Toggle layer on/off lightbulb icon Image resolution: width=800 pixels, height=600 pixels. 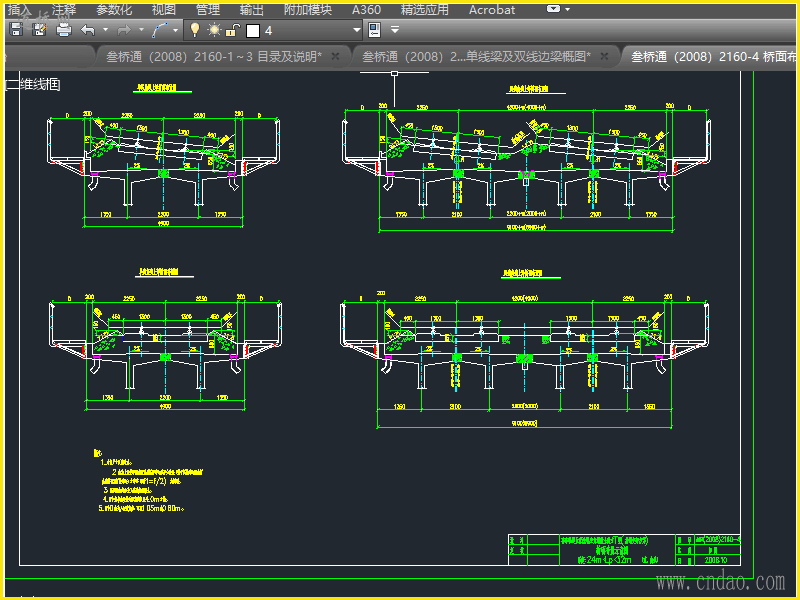195,30
